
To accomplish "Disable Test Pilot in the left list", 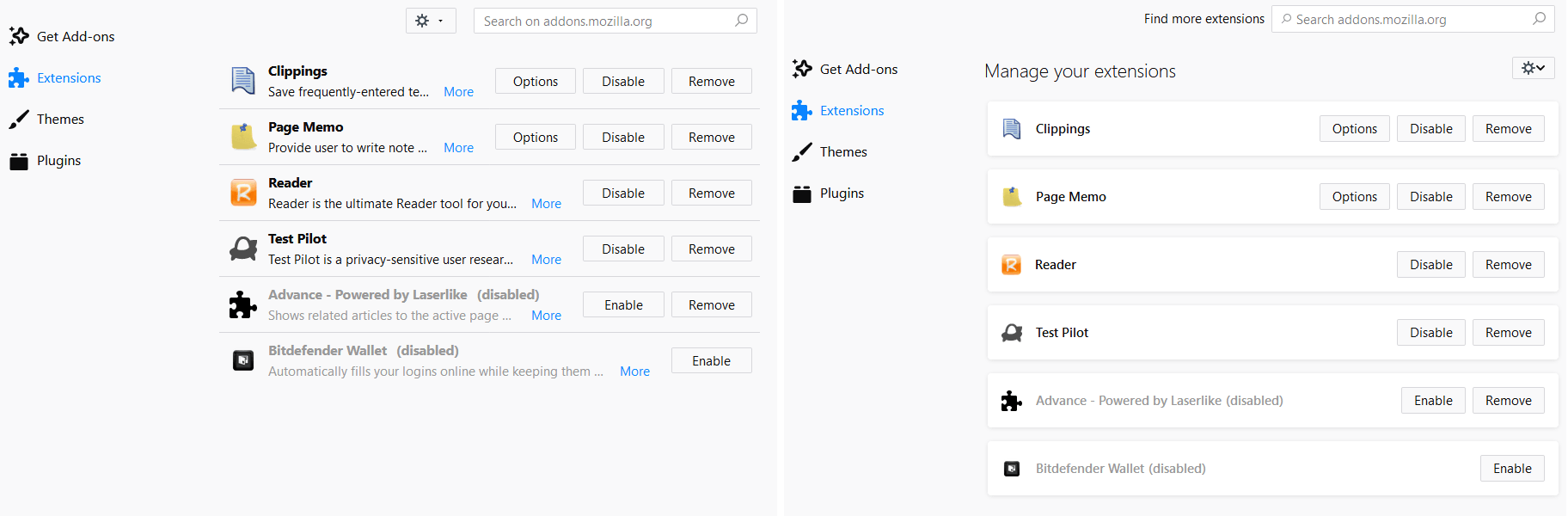I will click(623, 249).
